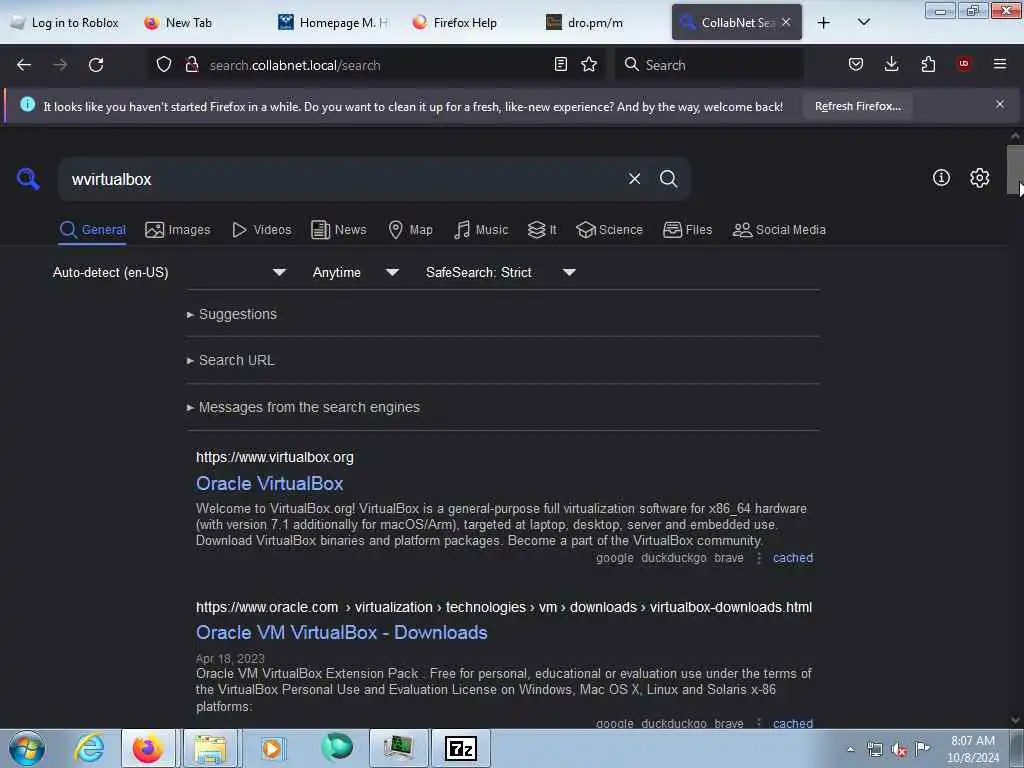Open the Anytime time range dropdown

(x=356, y=272)
